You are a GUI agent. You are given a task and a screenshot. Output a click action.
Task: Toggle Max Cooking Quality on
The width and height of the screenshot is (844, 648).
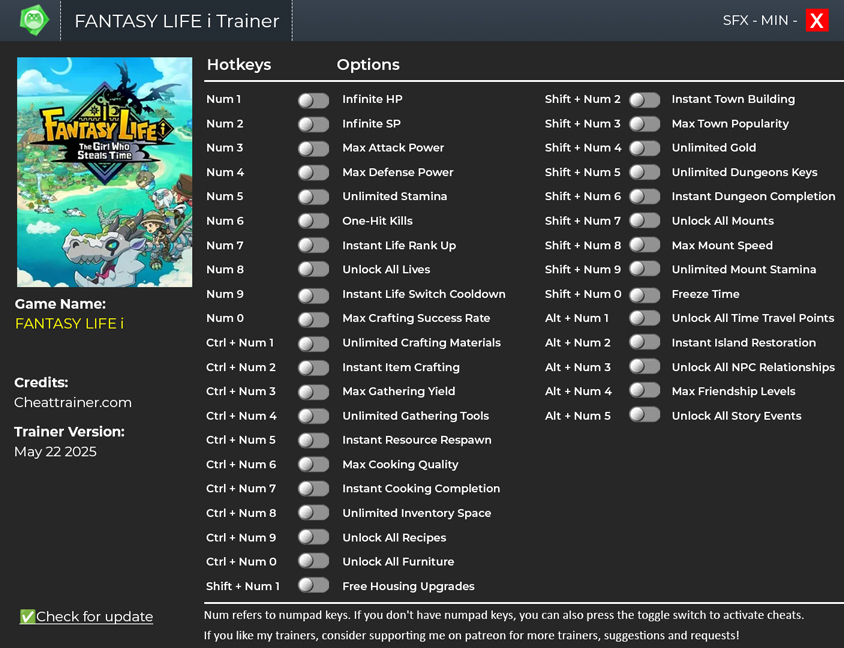pyautogui.click(x=313, y=465)
